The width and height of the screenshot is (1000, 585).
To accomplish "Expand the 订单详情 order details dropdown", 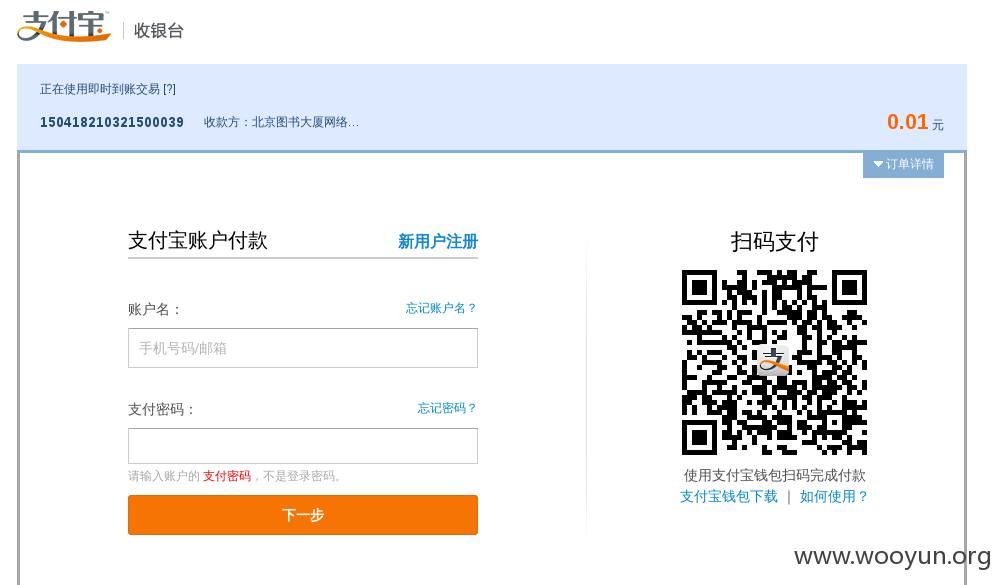I will point(903,165).
